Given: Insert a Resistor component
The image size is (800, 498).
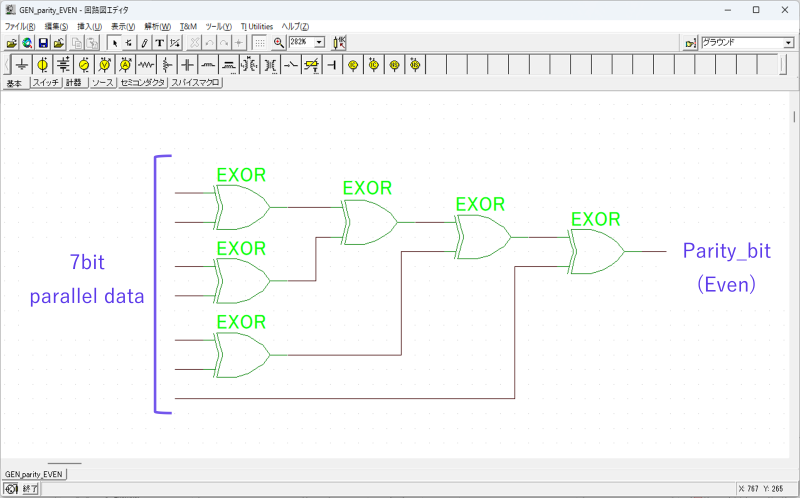Looking at the screenshot, I should pos(146,65).
